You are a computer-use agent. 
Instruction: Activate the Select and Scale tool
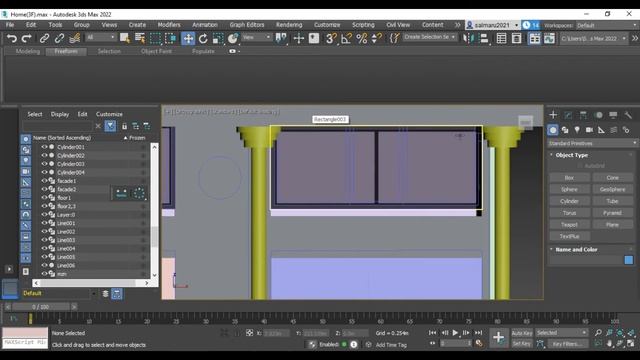click(218, 38)
